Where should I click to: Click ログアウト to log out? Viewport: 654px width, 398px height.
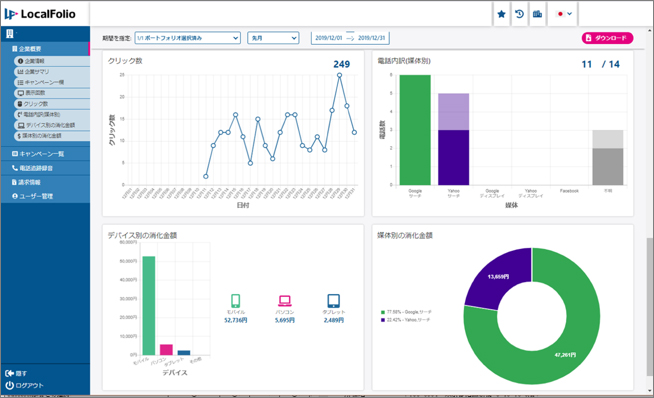click(24, 385)
